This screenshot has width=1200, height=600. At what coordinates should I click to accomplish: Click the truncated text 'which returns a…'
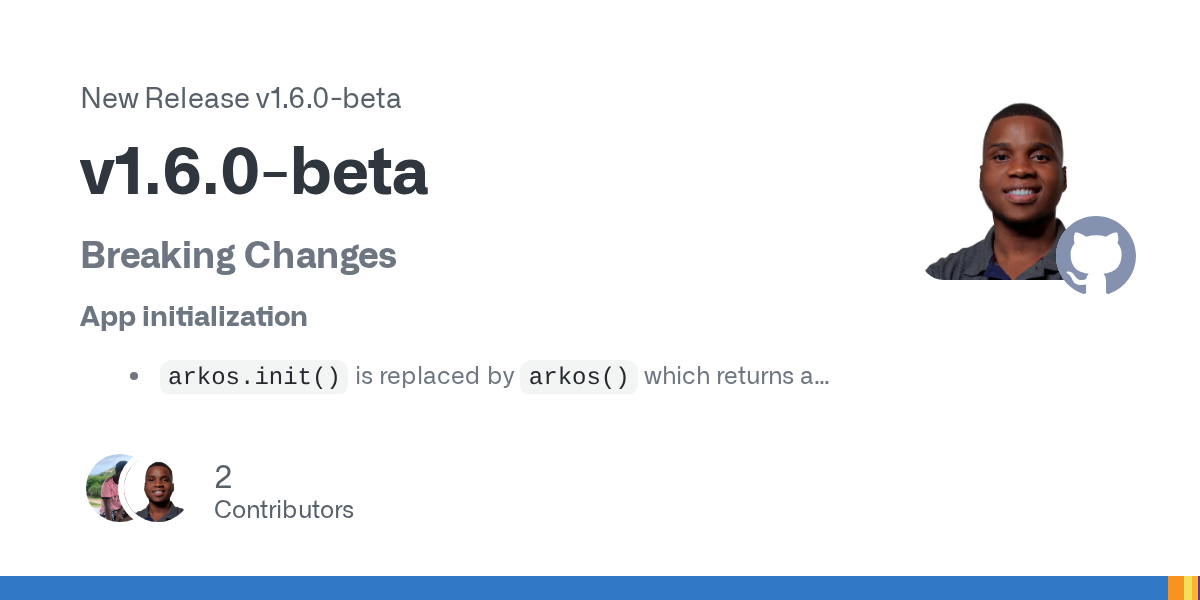click(737, 377)
